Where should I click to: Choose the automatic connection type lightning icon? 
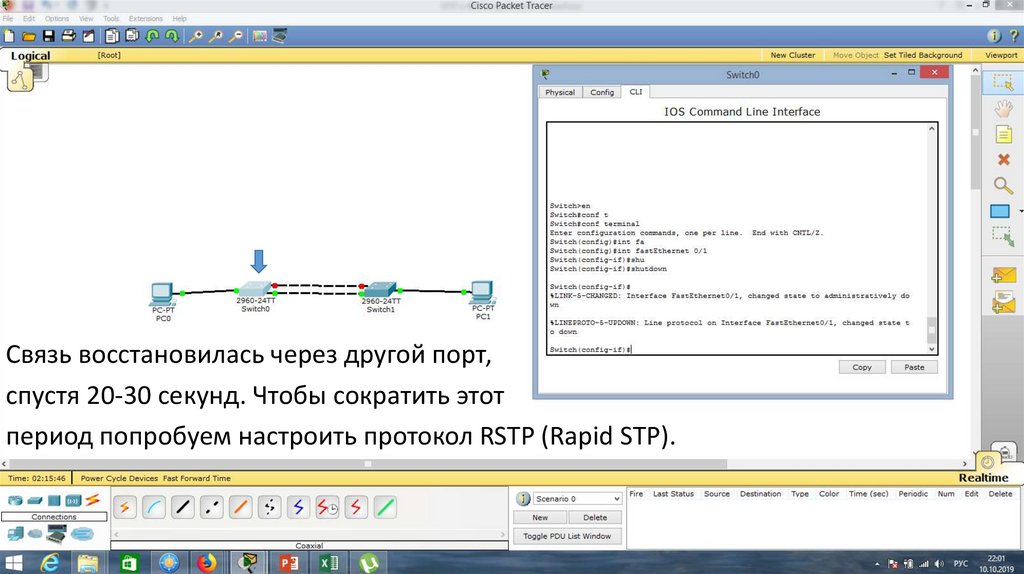tap(125, 507)
